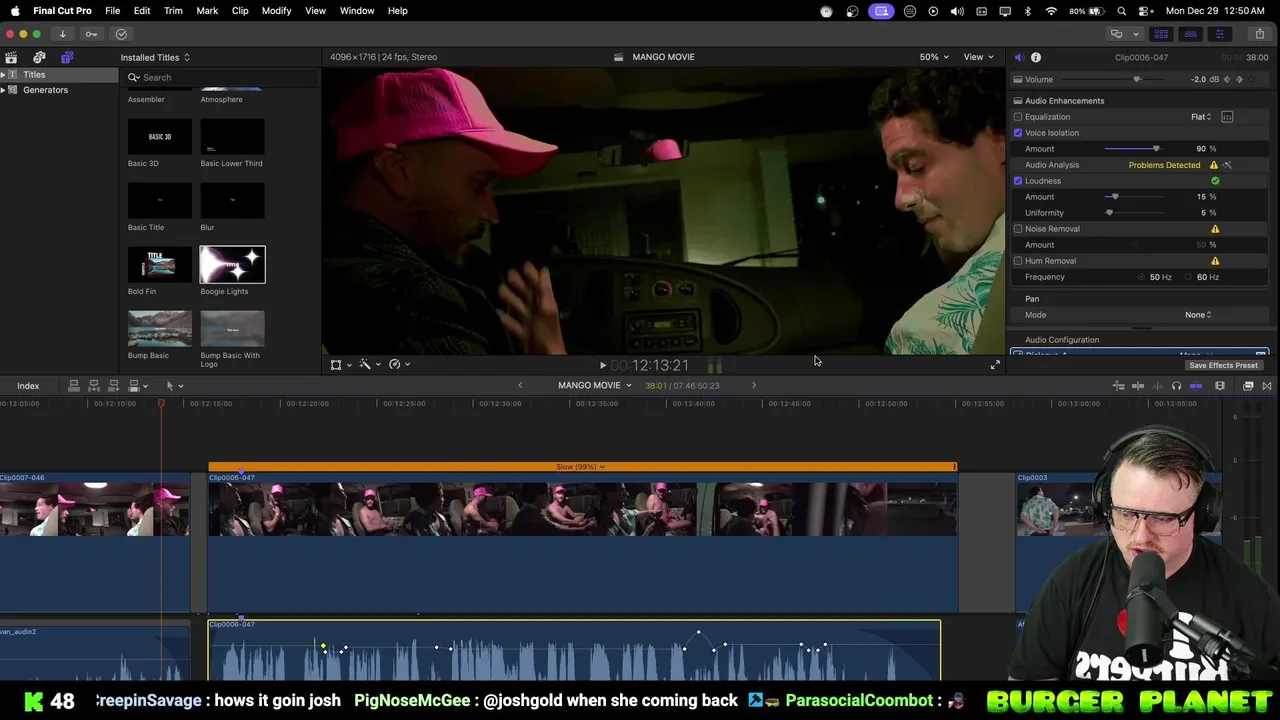This screenshot has height=720, width=1280.
Task: Open the File menu
Action: [113, 11]
